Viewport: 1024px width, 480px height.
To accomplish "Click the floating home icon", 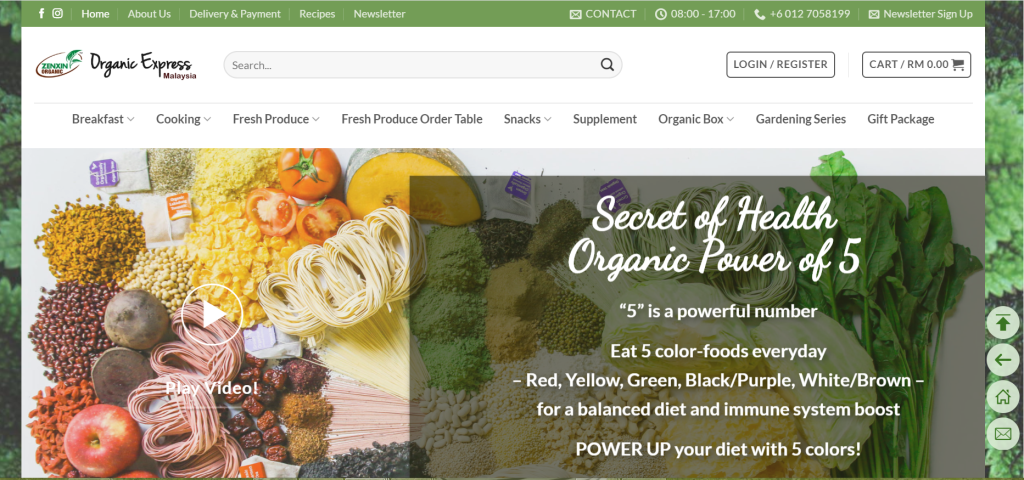I will pyautogui.click(x=1002, y=396).
